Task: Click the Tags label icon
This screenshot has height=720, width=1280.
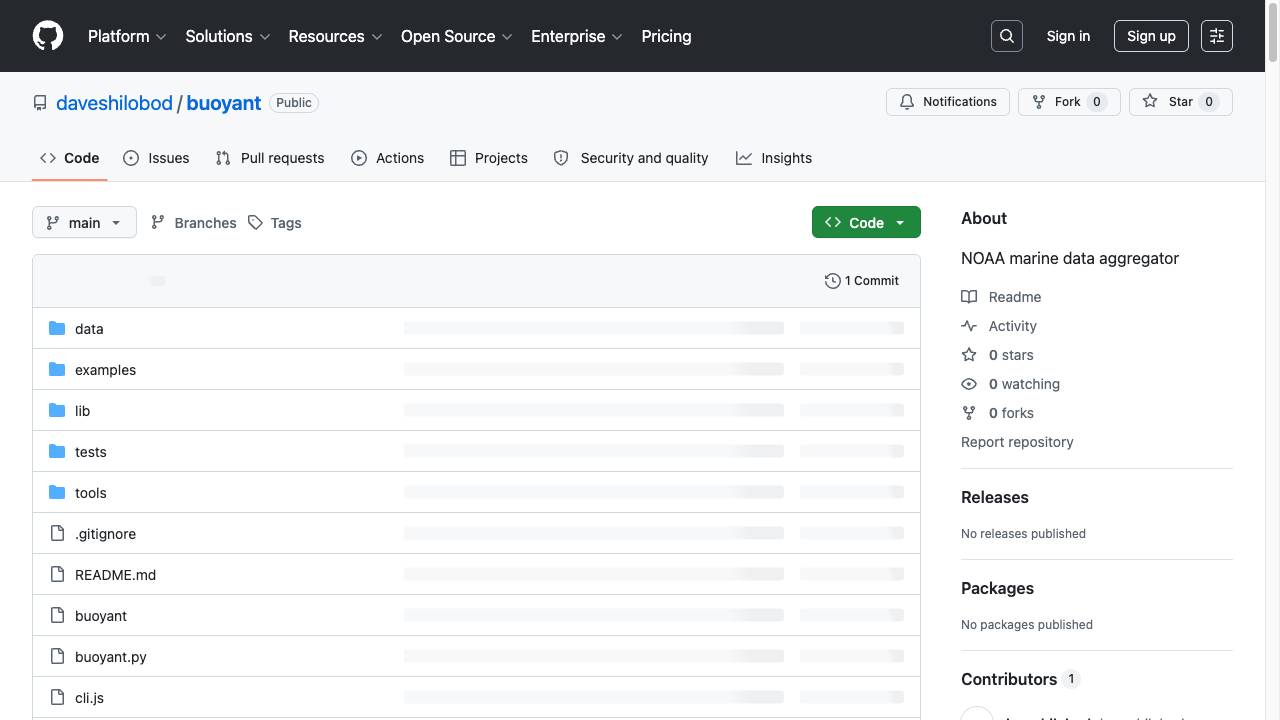Action: click(256, 223)
